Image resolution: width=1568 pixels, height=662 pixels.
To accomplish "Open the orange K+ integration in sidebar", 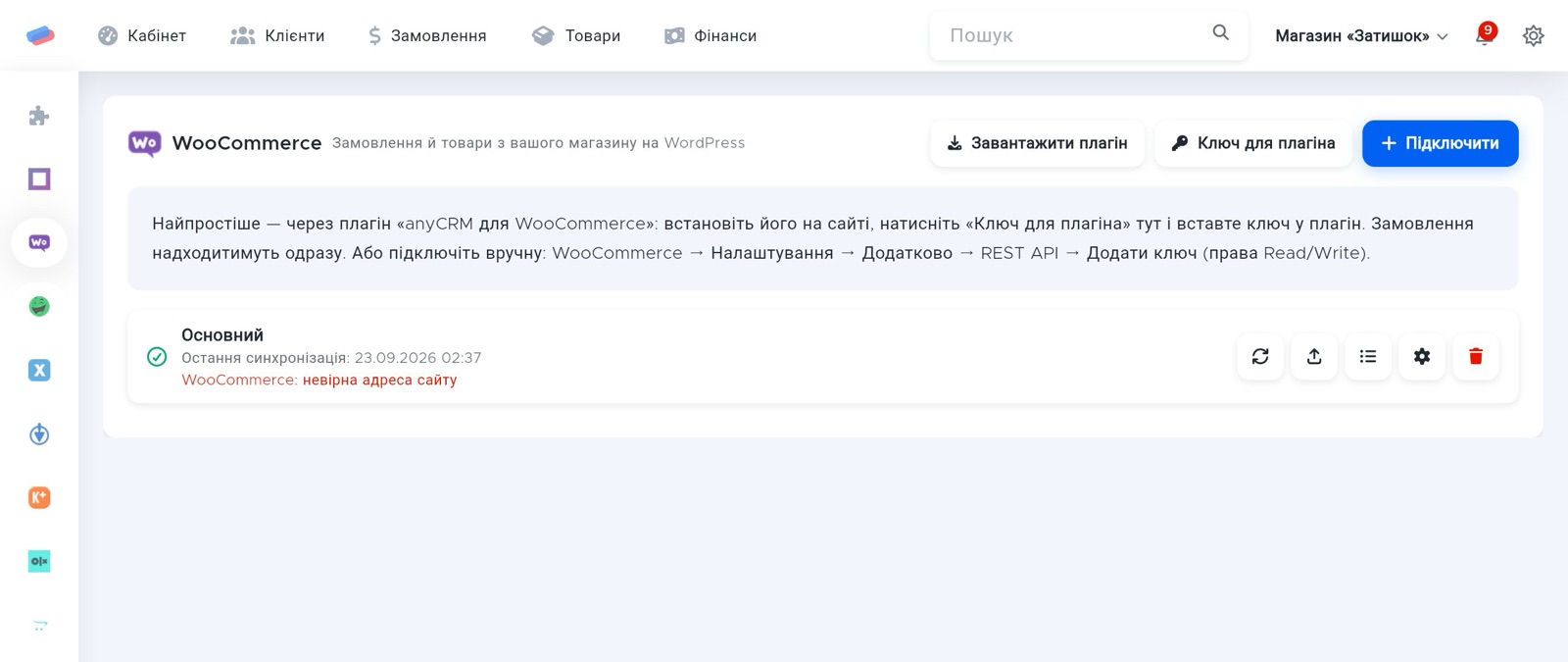I will click(x=39, y=497).
